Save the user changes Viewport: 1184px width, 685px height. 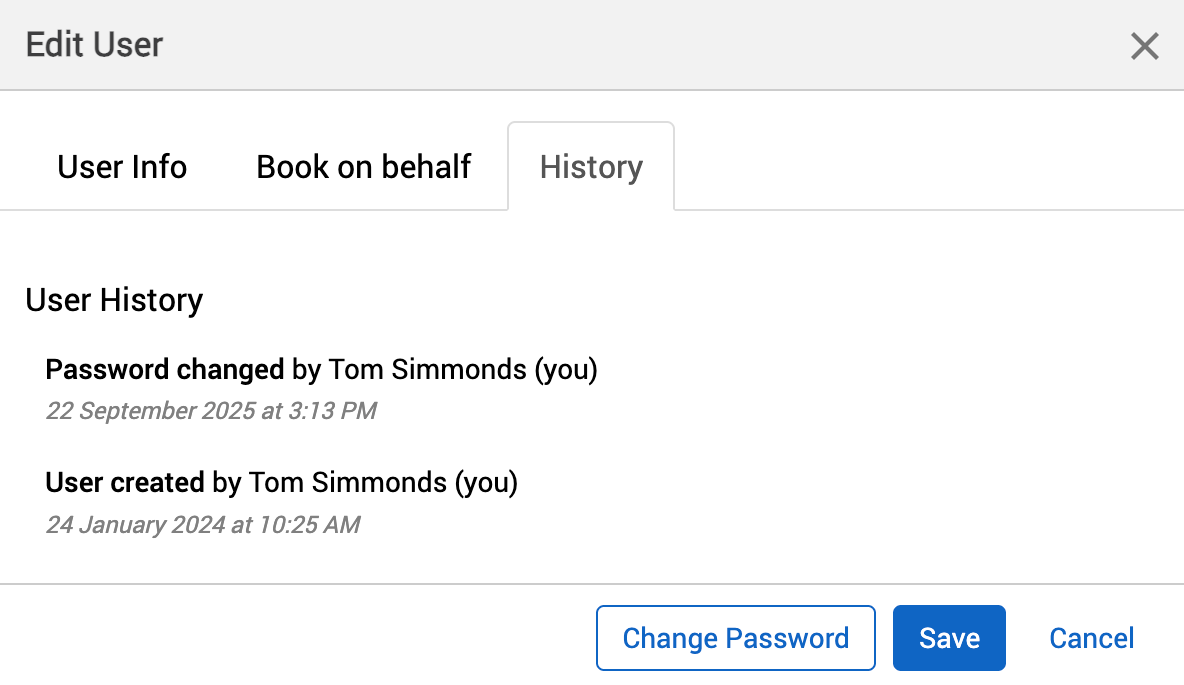[x=948, y=637]
